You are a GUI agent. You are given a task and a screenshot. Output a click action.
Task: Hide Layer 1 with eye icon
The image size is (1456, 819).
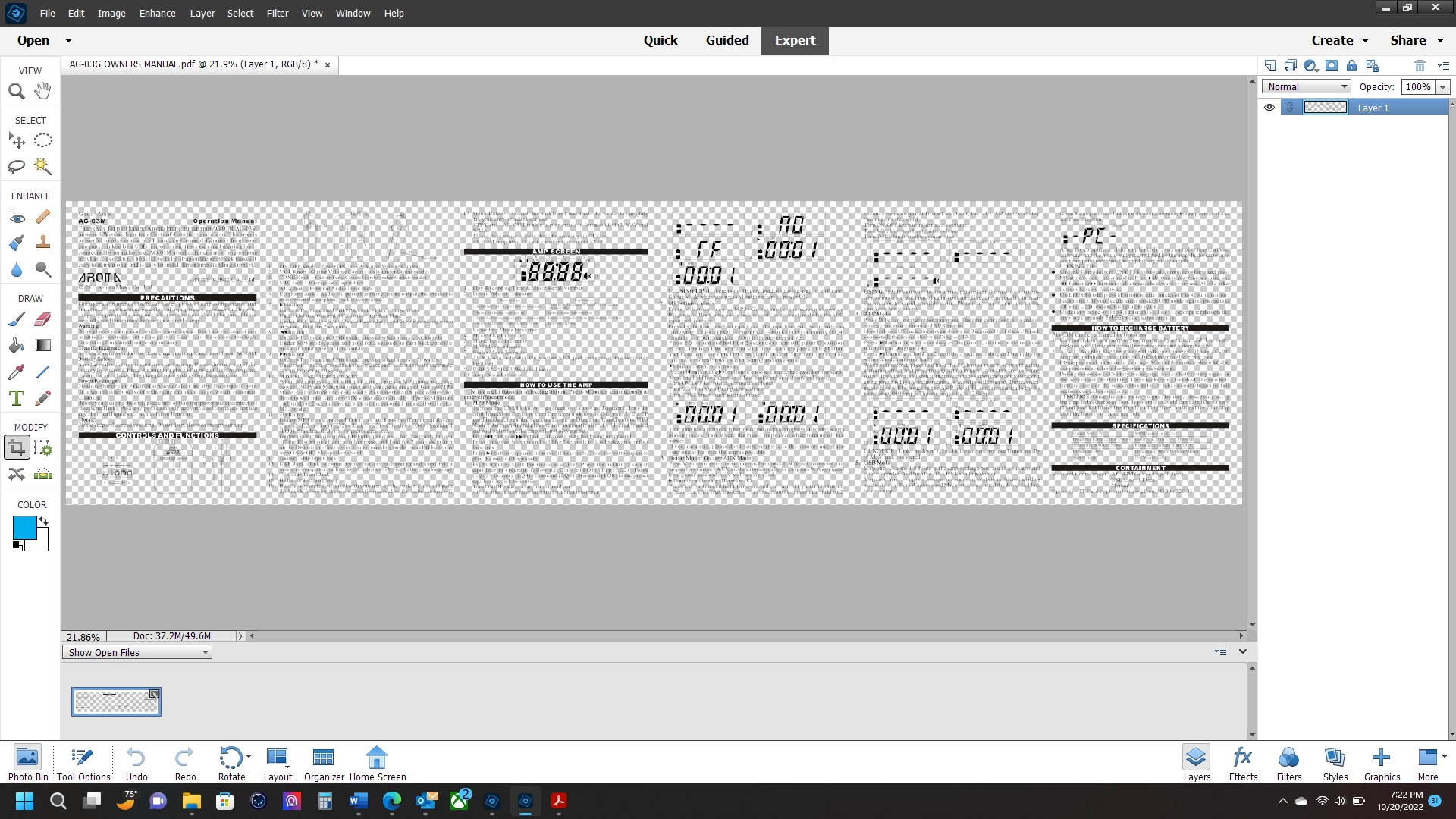(1269, 108)
